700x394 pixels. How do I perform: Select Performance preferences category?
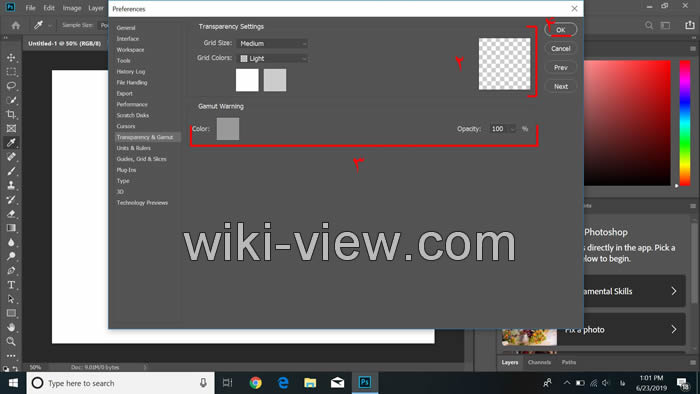[132, 104]
